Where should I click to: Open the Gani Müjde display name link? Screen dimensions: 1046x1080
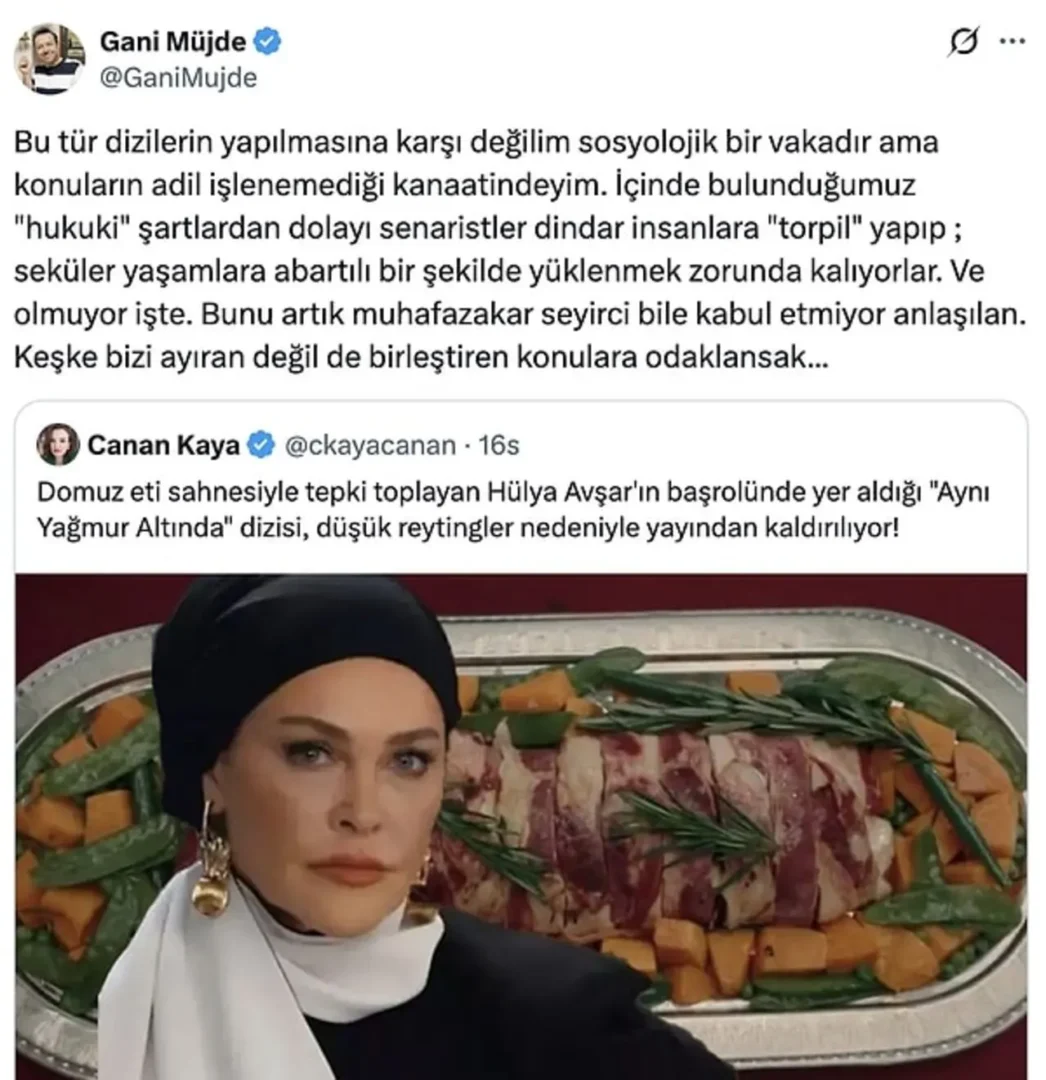(x=173, y=41)
